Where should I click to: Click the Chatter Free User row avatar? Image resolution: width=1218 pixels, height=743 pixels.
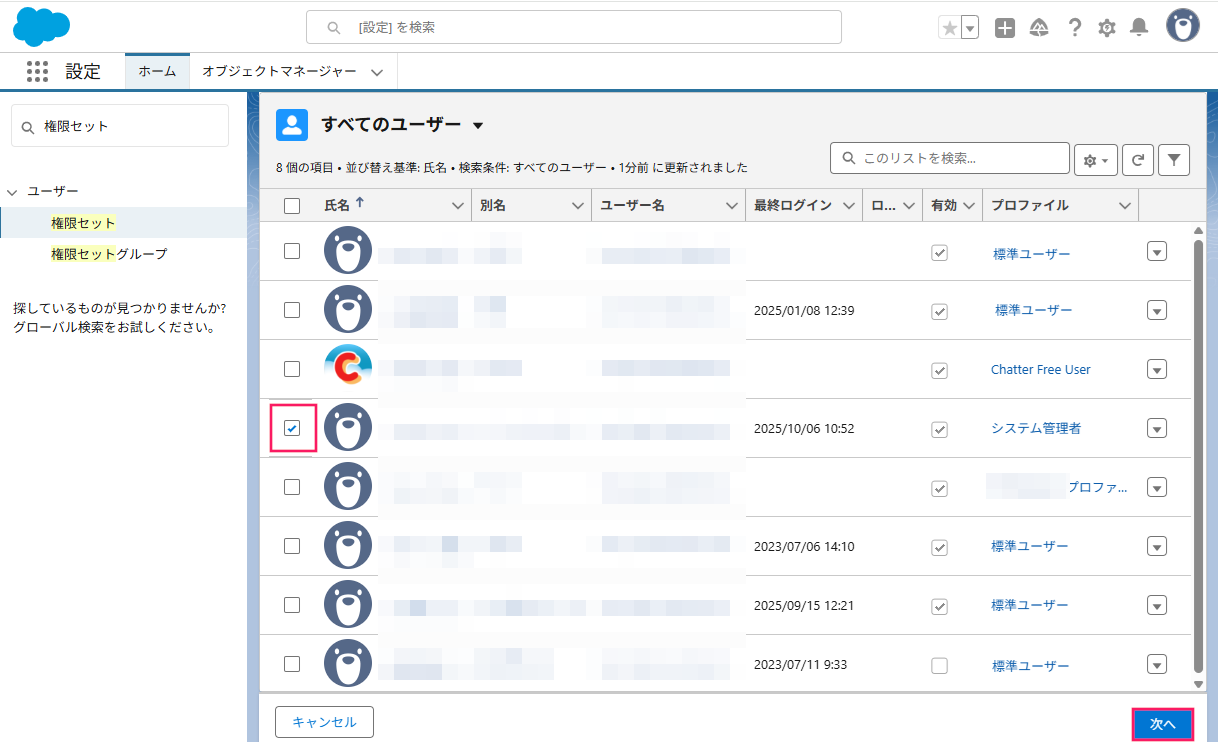tap(348, 368)
